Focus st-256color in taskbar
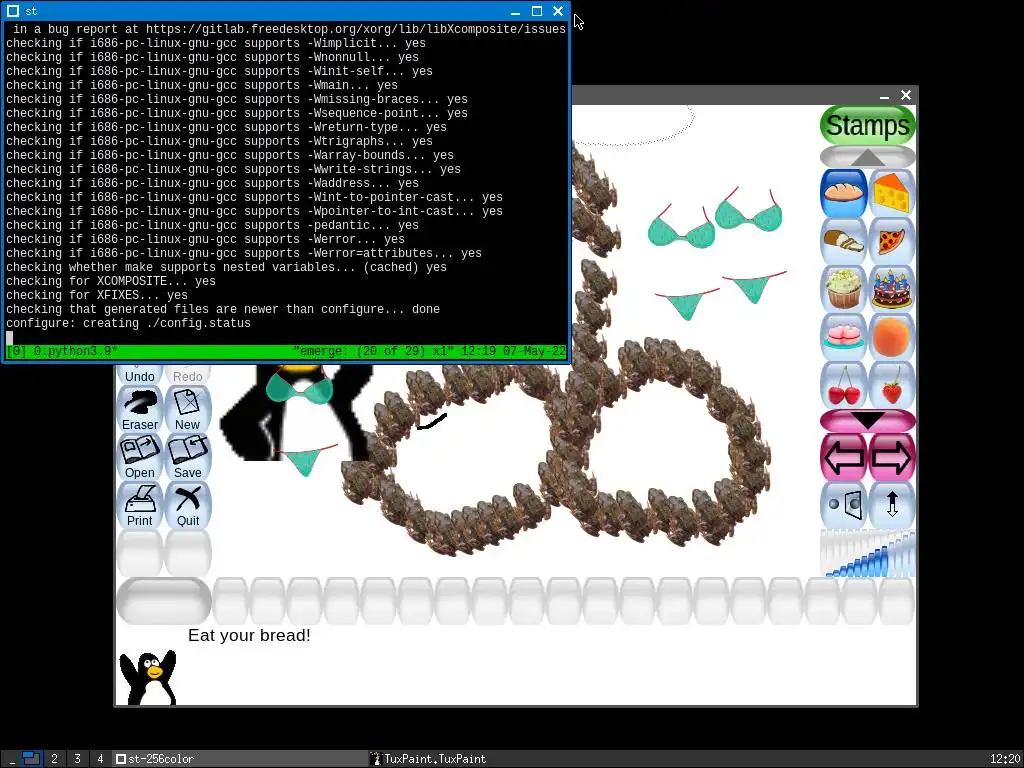The height and width of the screenshot is (768, 1024). coord(239,758)
